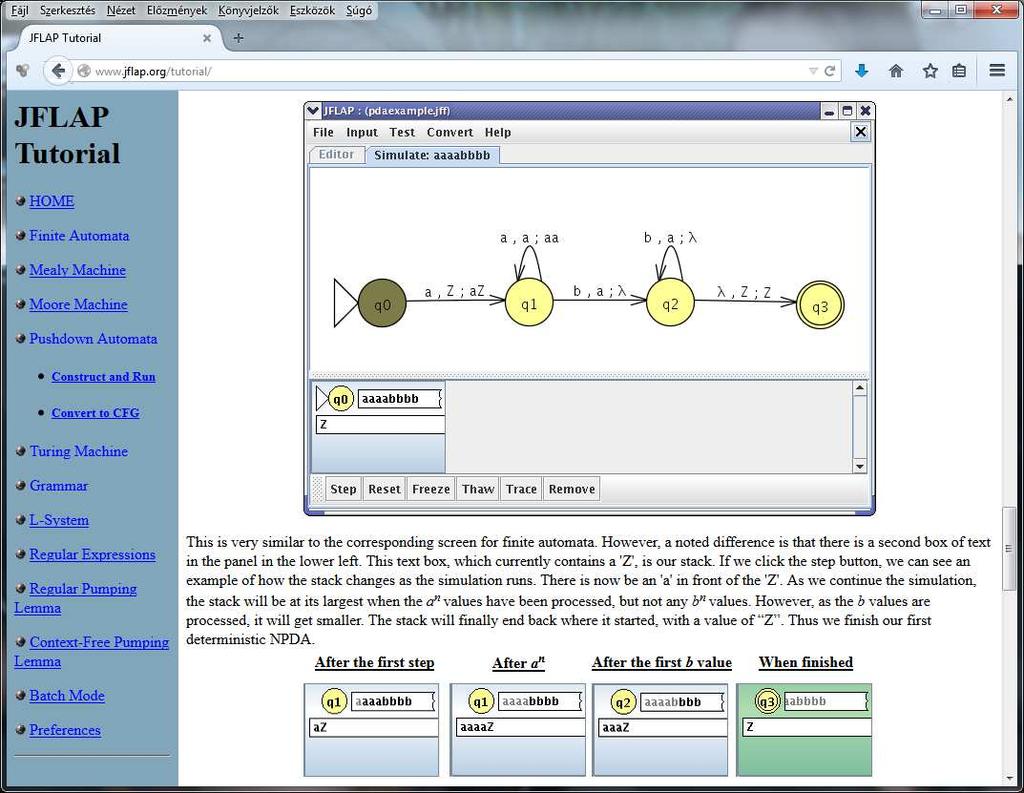1024x793 pixels.
Task: Open the L-System link
Action: (59, 521)
